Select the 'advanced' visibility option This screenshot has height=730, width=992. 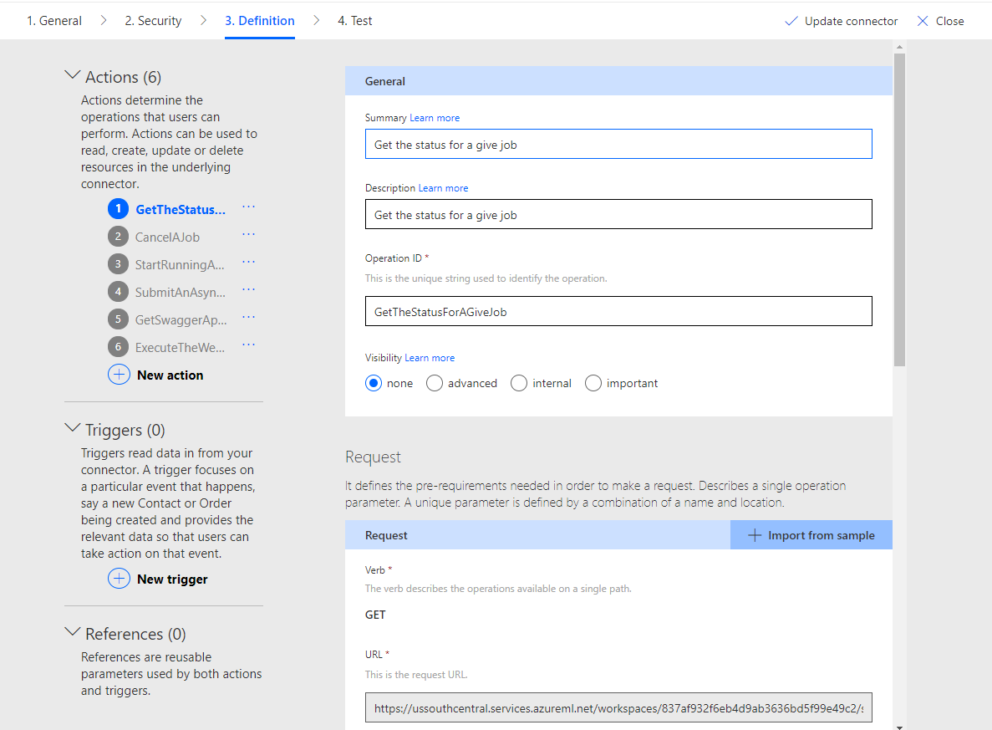[434, 382]
